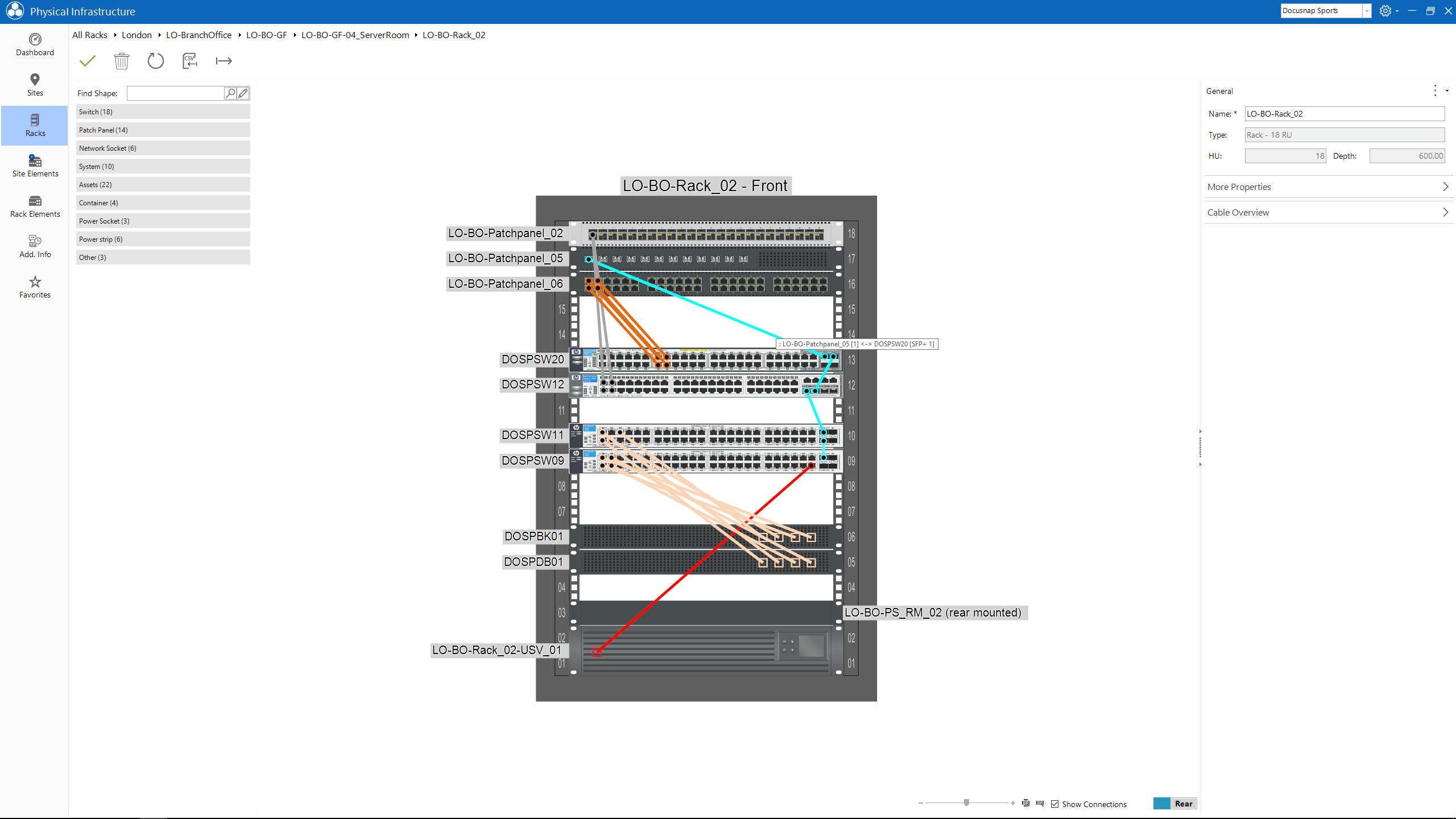This screenshot has height=819, width=1456.
Task: Uncheck the Show Connections checkbox
Action: (x=1056, y=804)
